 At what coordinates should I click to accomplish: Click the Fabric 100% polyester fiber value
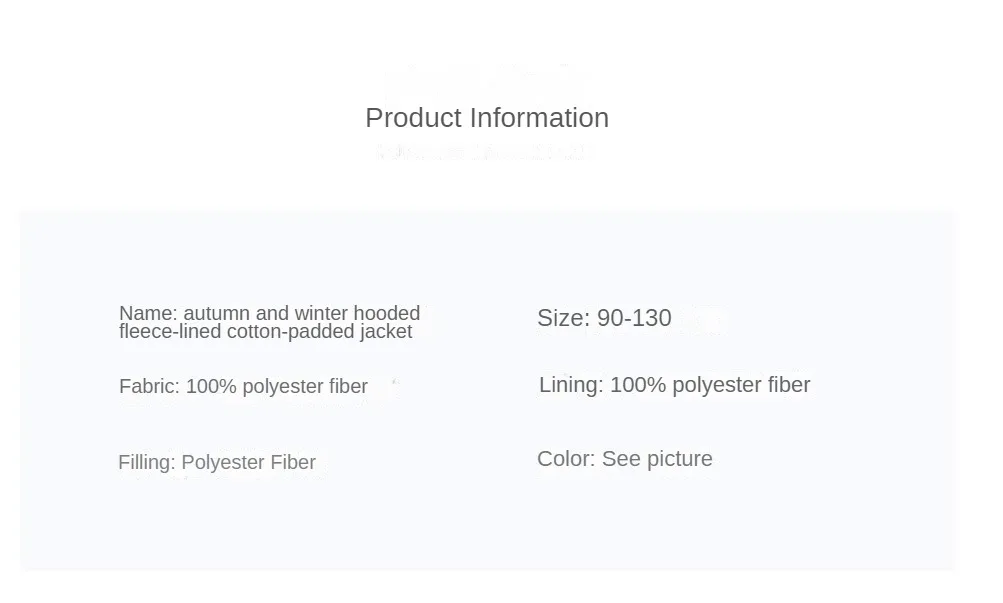(x=277, y=386)
